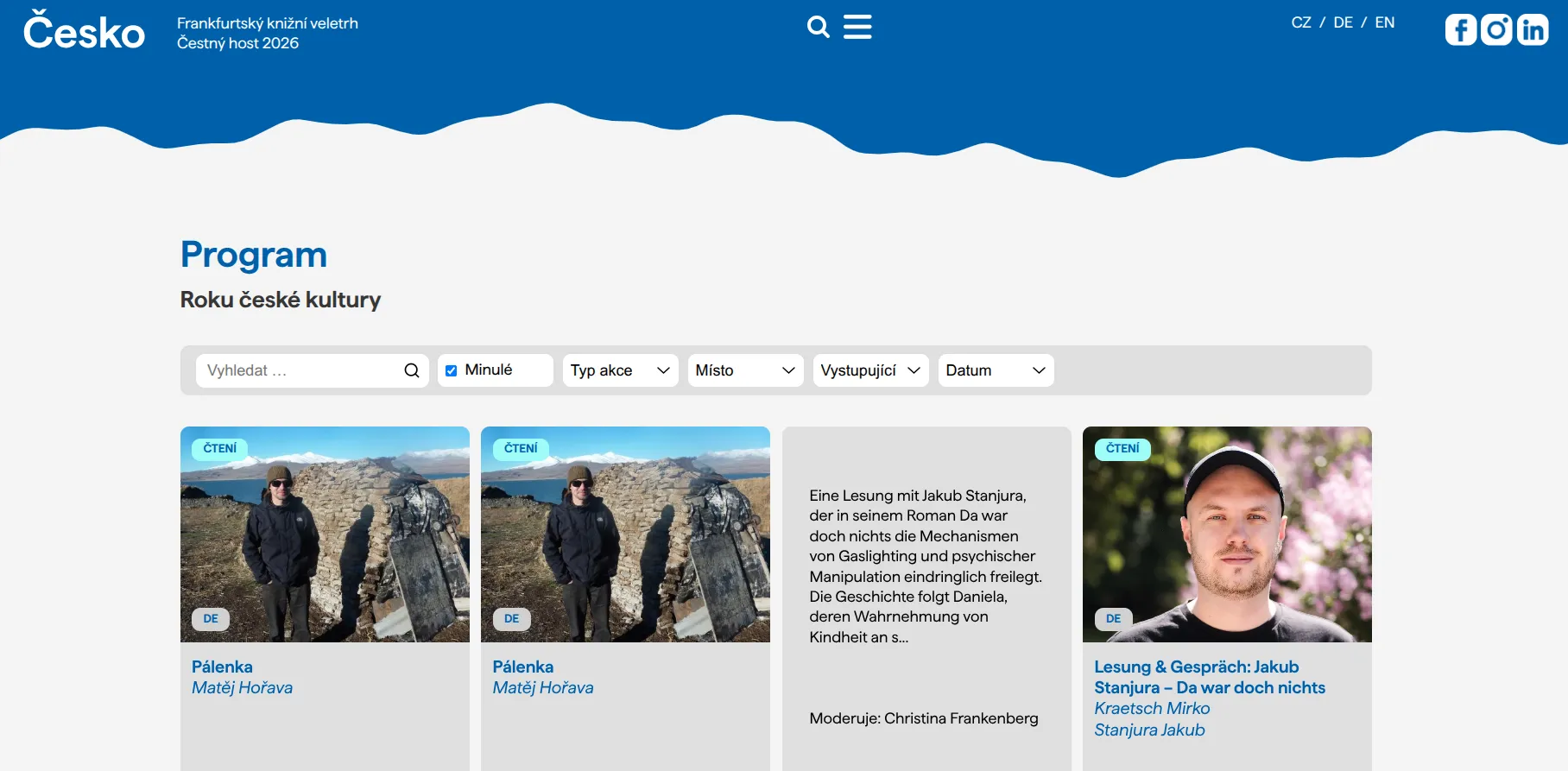Open the first Pálenka event title link

(222, 667)
